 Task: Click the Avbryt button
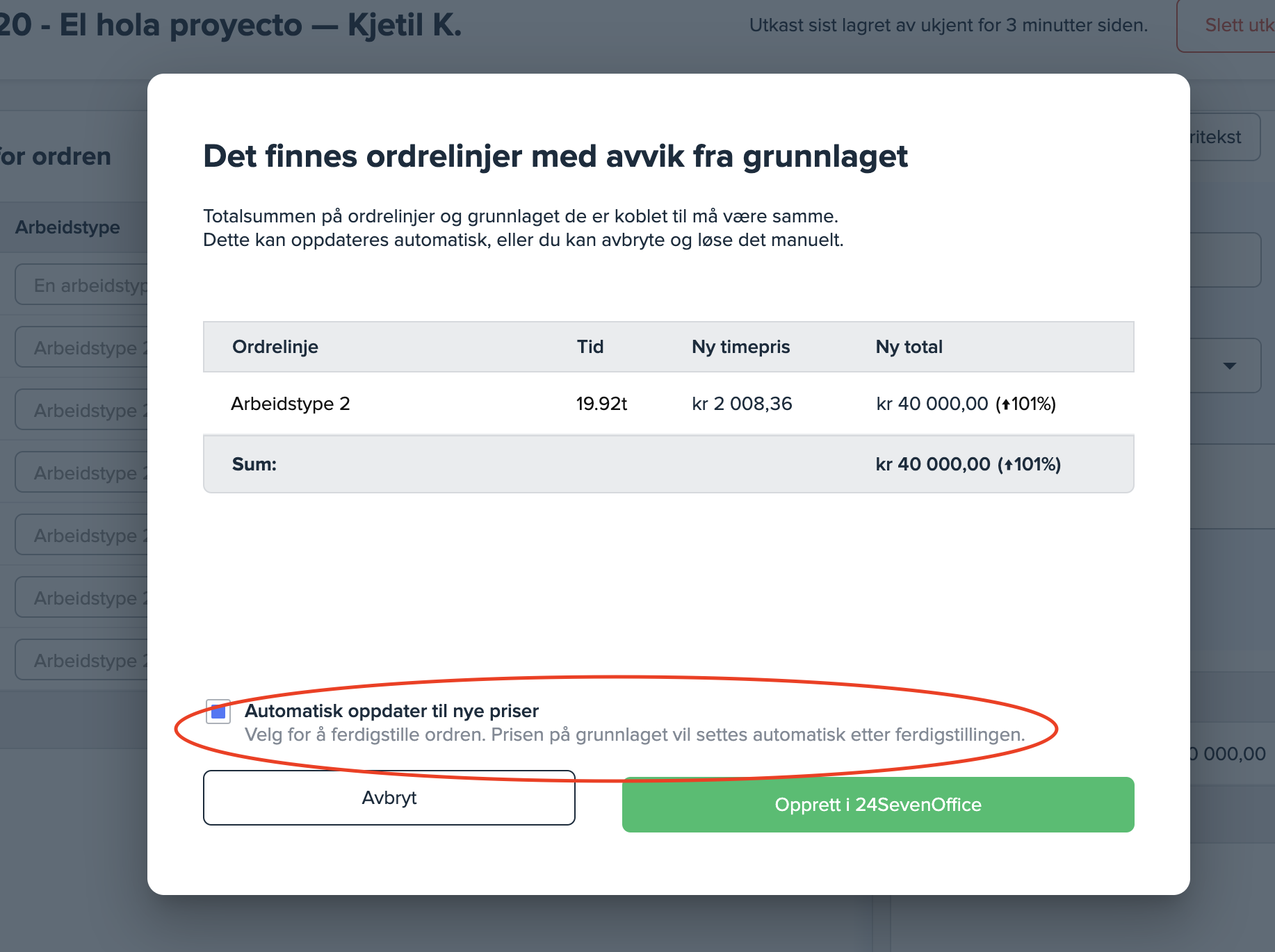tap(389, 798)
